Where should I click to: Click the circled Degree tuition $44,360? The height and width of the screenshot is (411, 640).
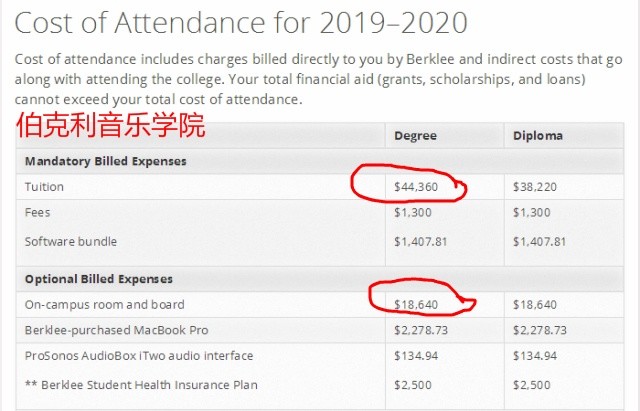coord(416,187)
